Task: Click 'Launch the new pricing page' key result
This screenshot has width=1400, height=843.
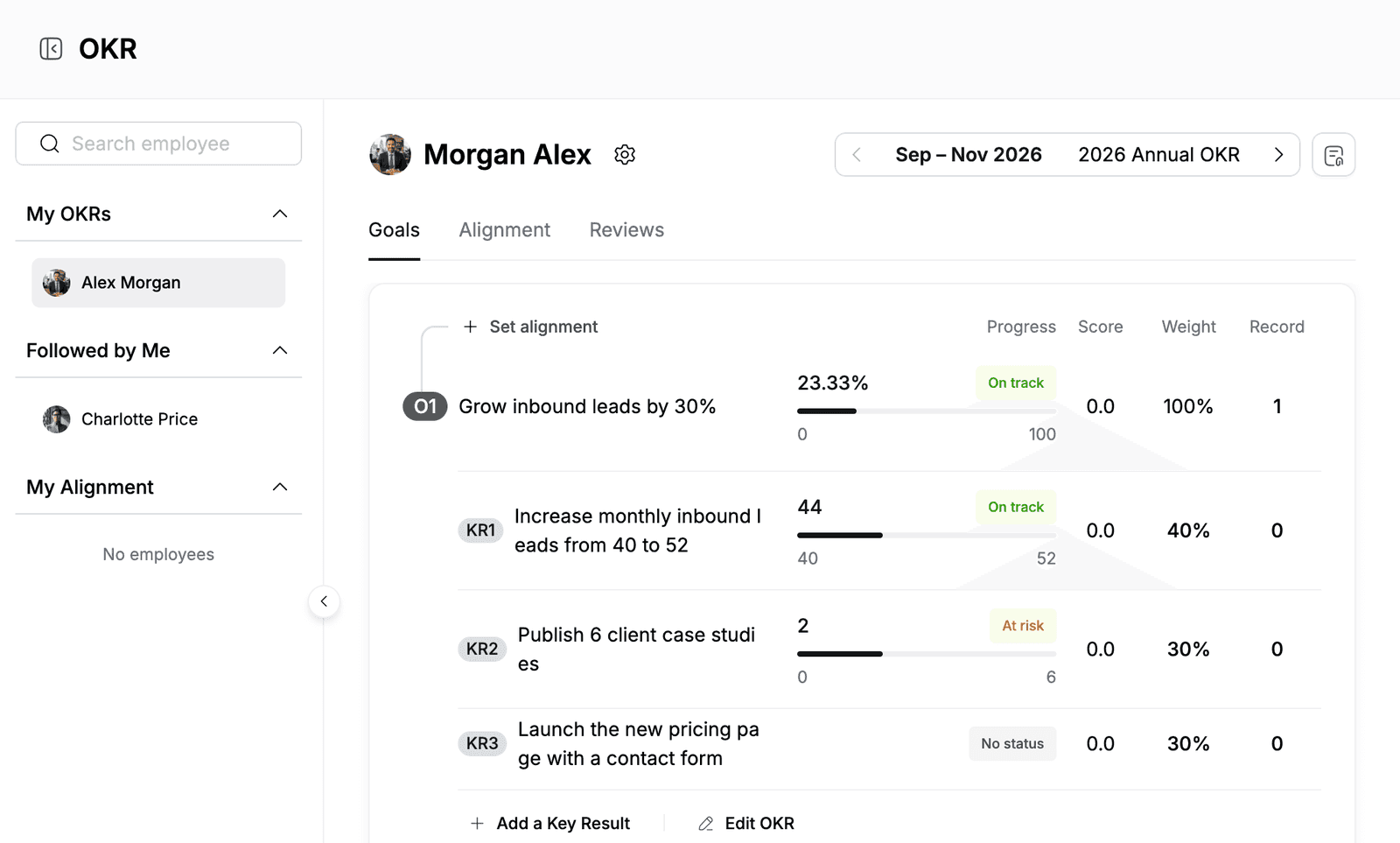Action: point(639,744)
